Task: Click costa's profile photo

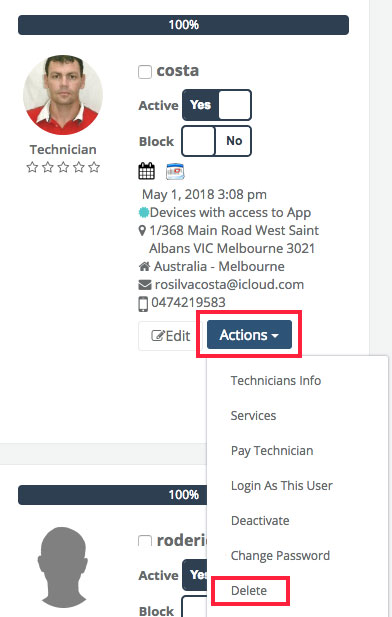Action: 63,95
